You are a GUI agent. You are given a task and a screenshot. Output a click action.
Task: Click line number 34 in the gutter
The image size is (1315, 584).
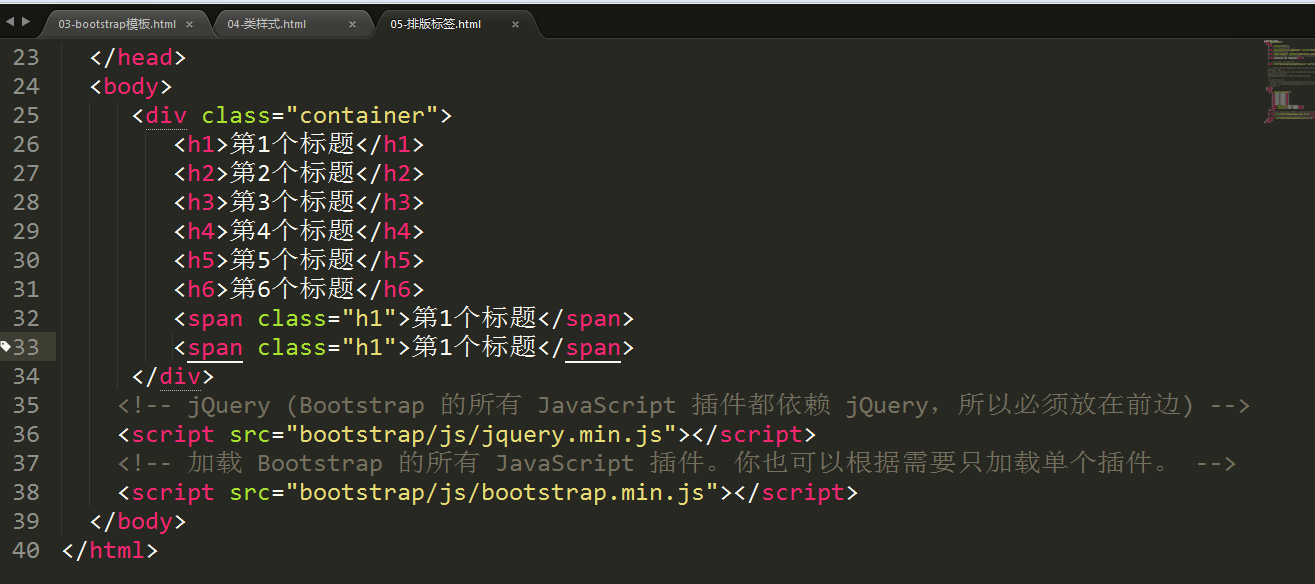pos(26,376)
